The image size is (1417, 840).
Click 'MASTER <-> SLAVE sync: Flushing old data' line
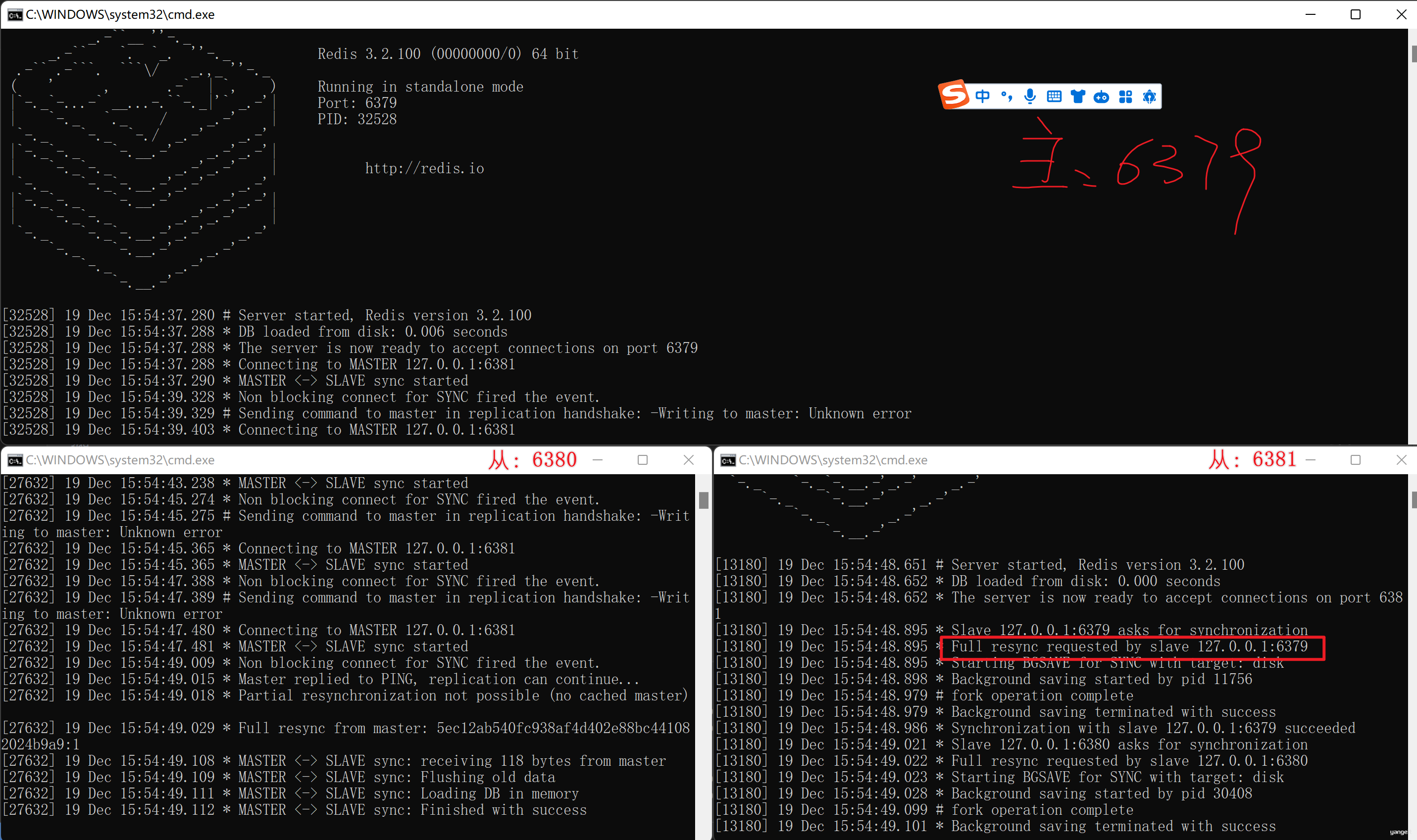(x=279, y=777)
